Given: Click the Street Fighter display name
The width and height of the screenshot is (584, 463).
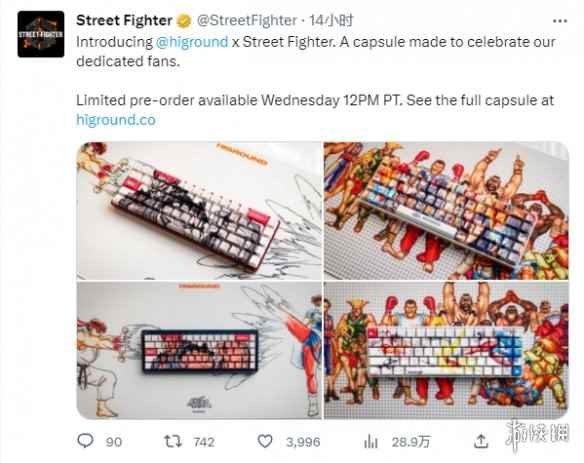Looking at the screenshot, I should pos(124,20).
